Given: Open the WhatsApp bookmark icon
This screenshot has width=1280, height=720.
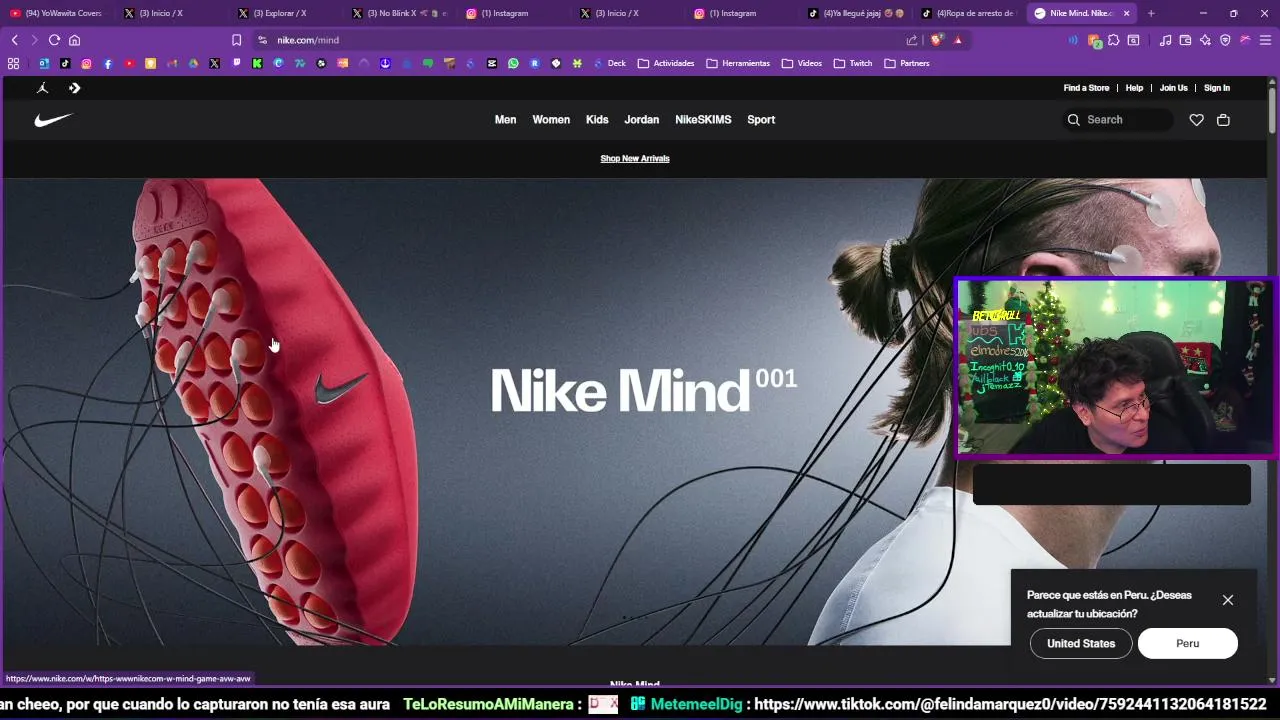Looking at the screenshot, I should click(x=513, y=63).
